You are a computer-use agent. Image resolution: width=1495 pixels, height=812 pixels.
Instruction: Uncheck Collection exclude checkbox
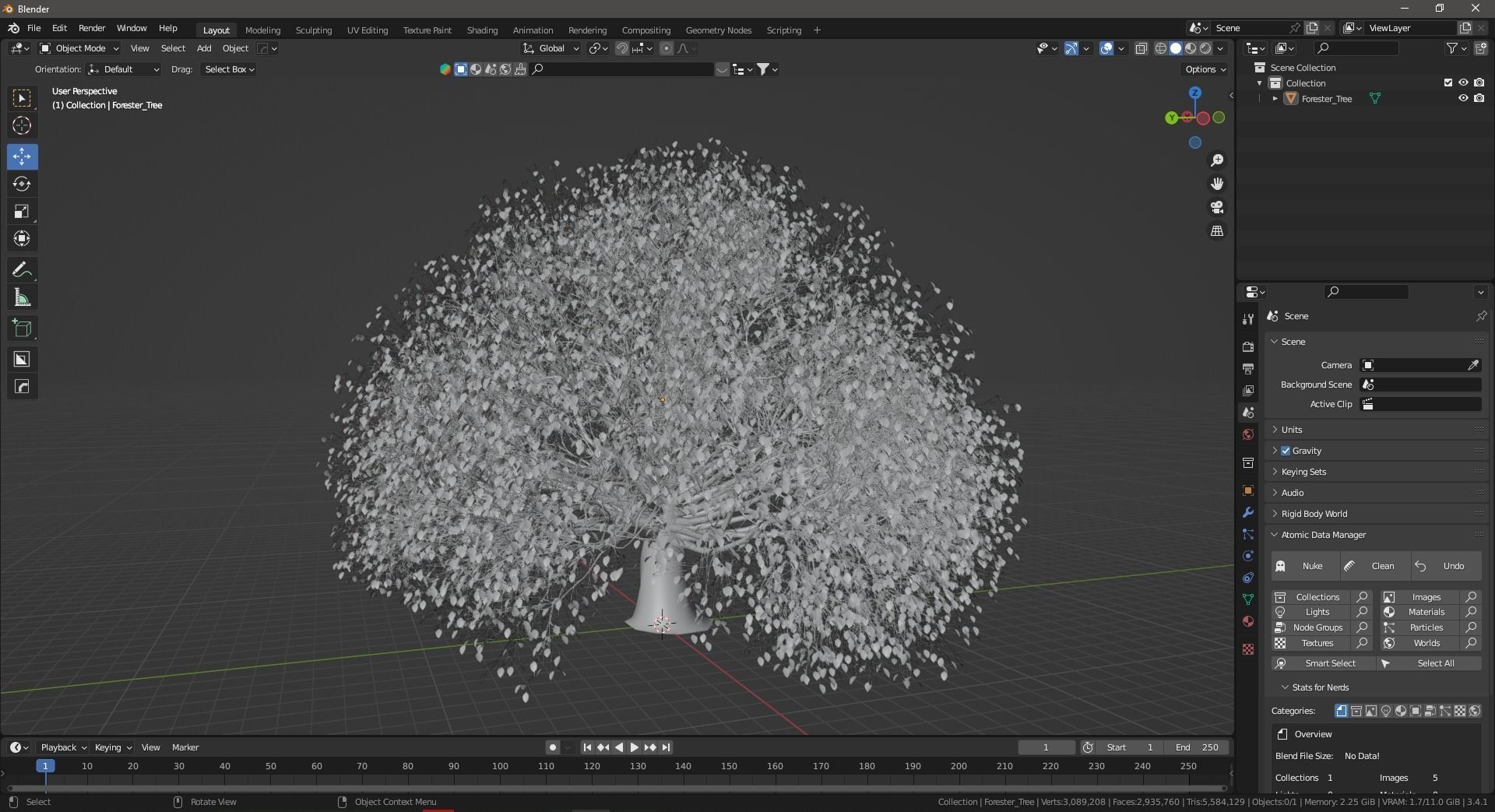click(1448, 83)
